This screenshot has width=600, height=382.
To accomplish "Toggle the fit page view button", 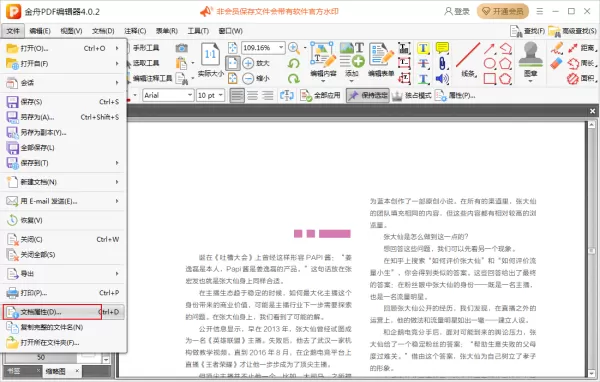I will (x=233, y=48).
